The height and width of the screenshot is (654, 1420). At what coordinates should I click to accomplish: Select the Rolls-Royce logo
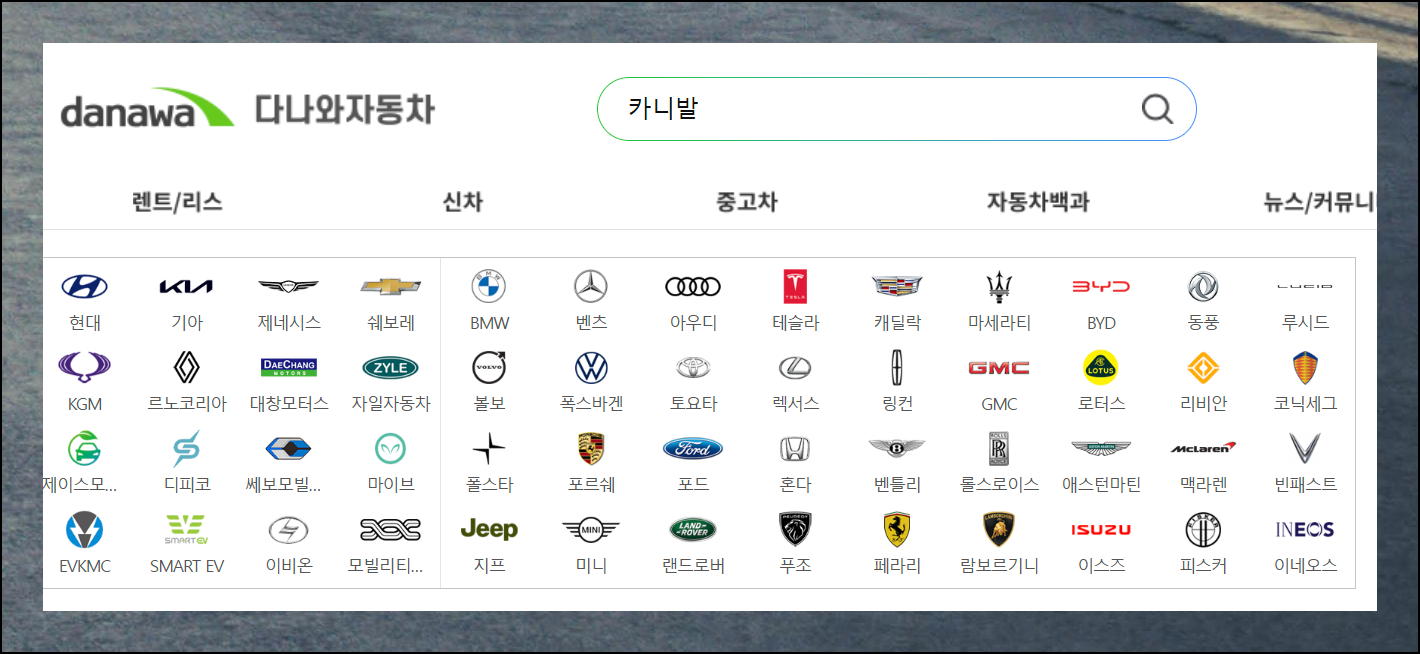click(999, 449)
